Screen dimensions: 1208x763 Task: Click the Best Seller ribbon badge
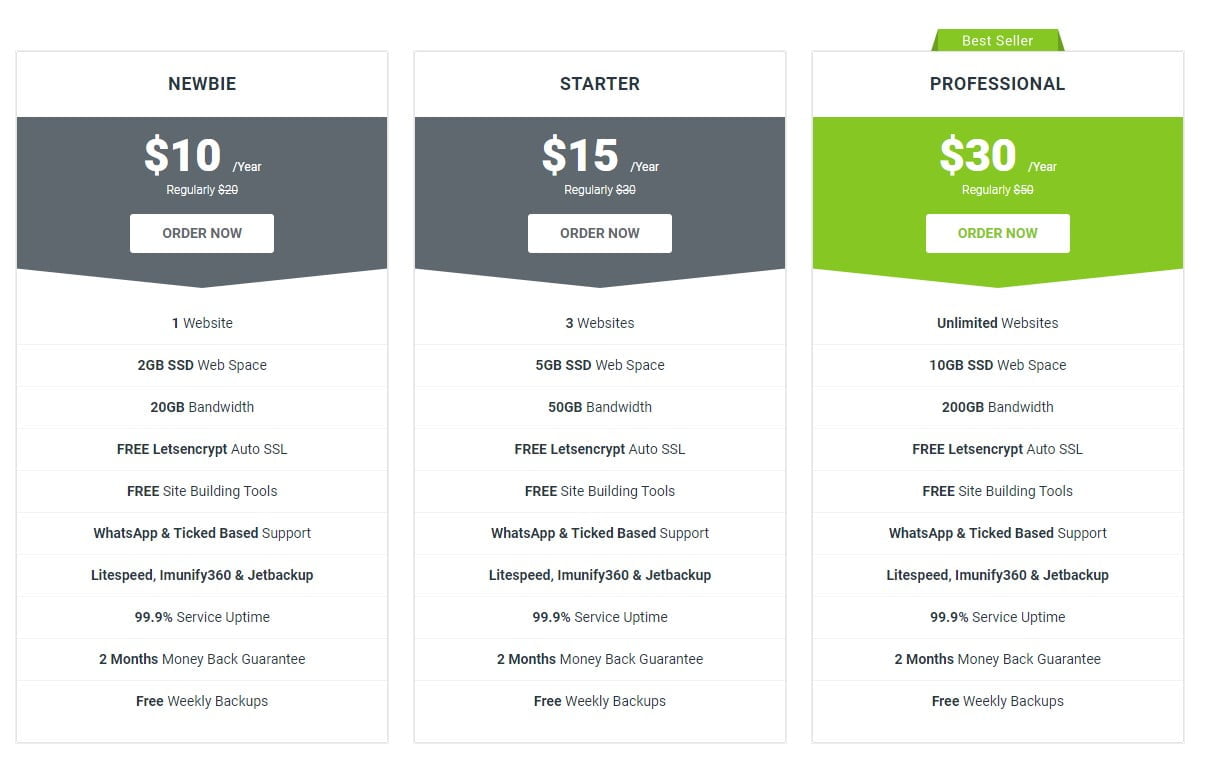coord(997,41)
